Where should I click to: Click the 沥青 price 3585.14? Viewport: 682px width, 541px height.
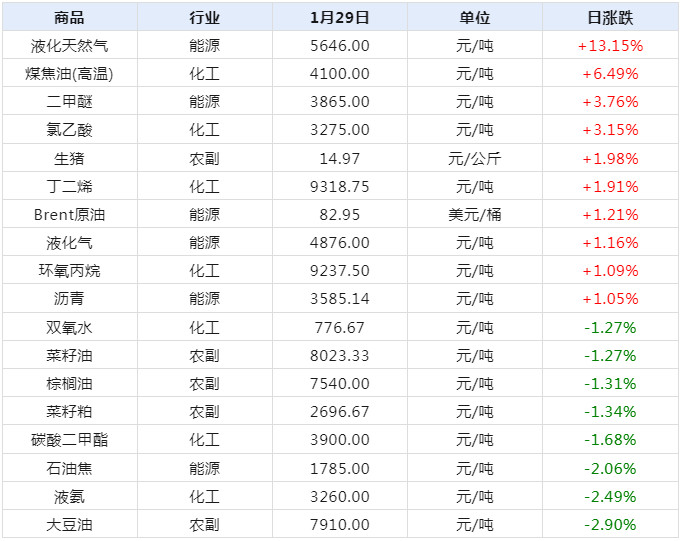coord(339,298)
